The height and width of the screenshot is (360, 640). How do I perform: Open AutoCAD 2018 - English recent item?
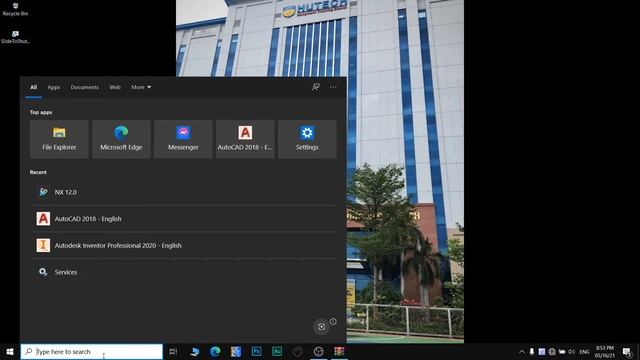pyautogui.click(x=183, y=219)
